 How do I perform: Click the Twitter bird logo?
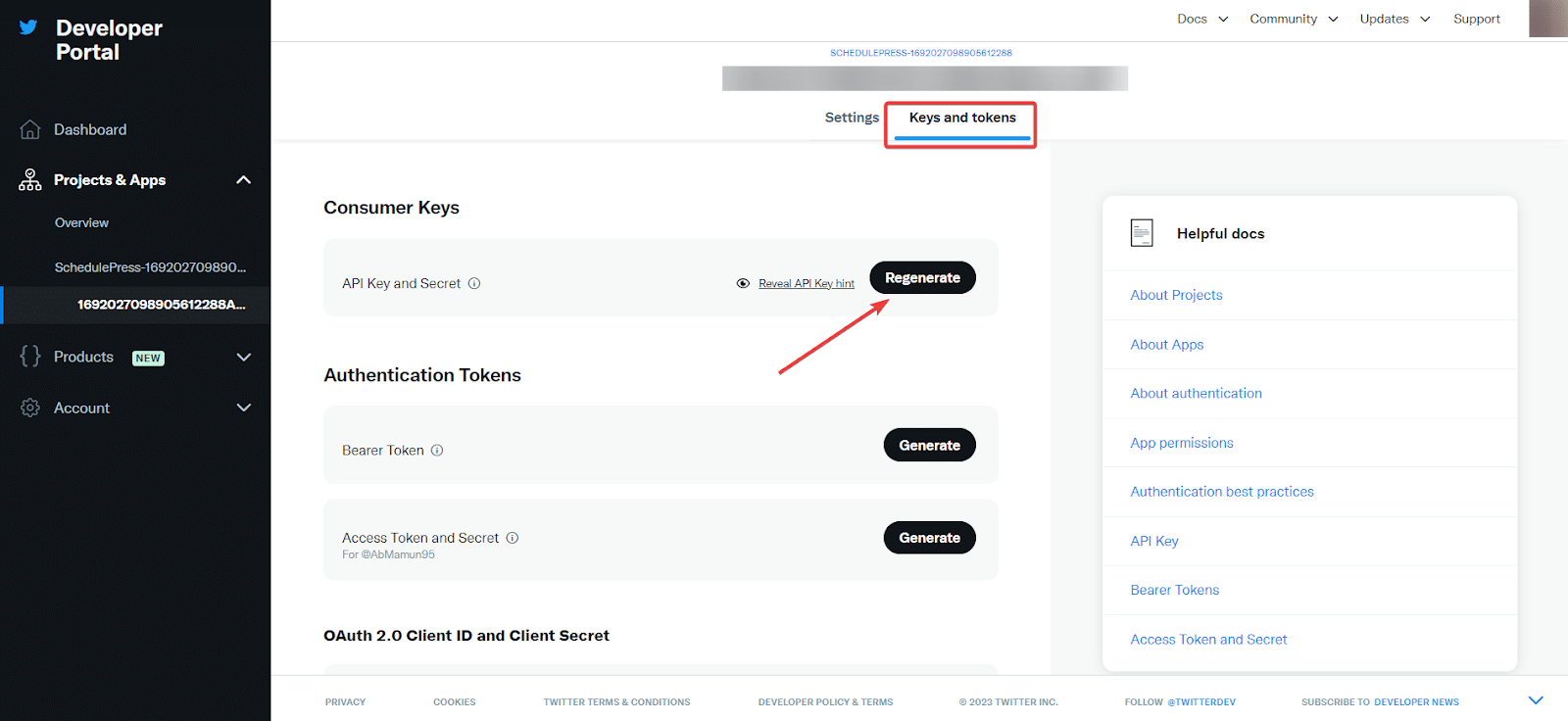pyautogui.click(x=28, y=27)
